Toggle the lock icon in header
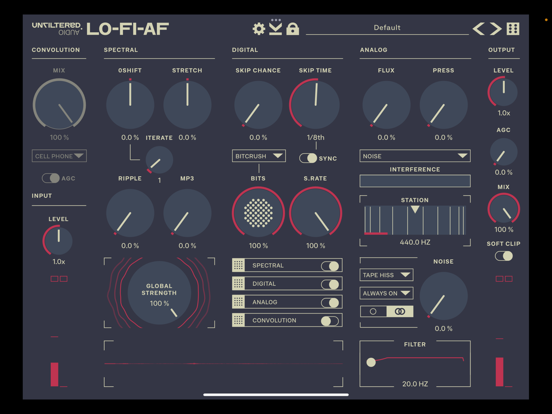The width and height of the screenshot is (552, 414). tap(293, 29)
